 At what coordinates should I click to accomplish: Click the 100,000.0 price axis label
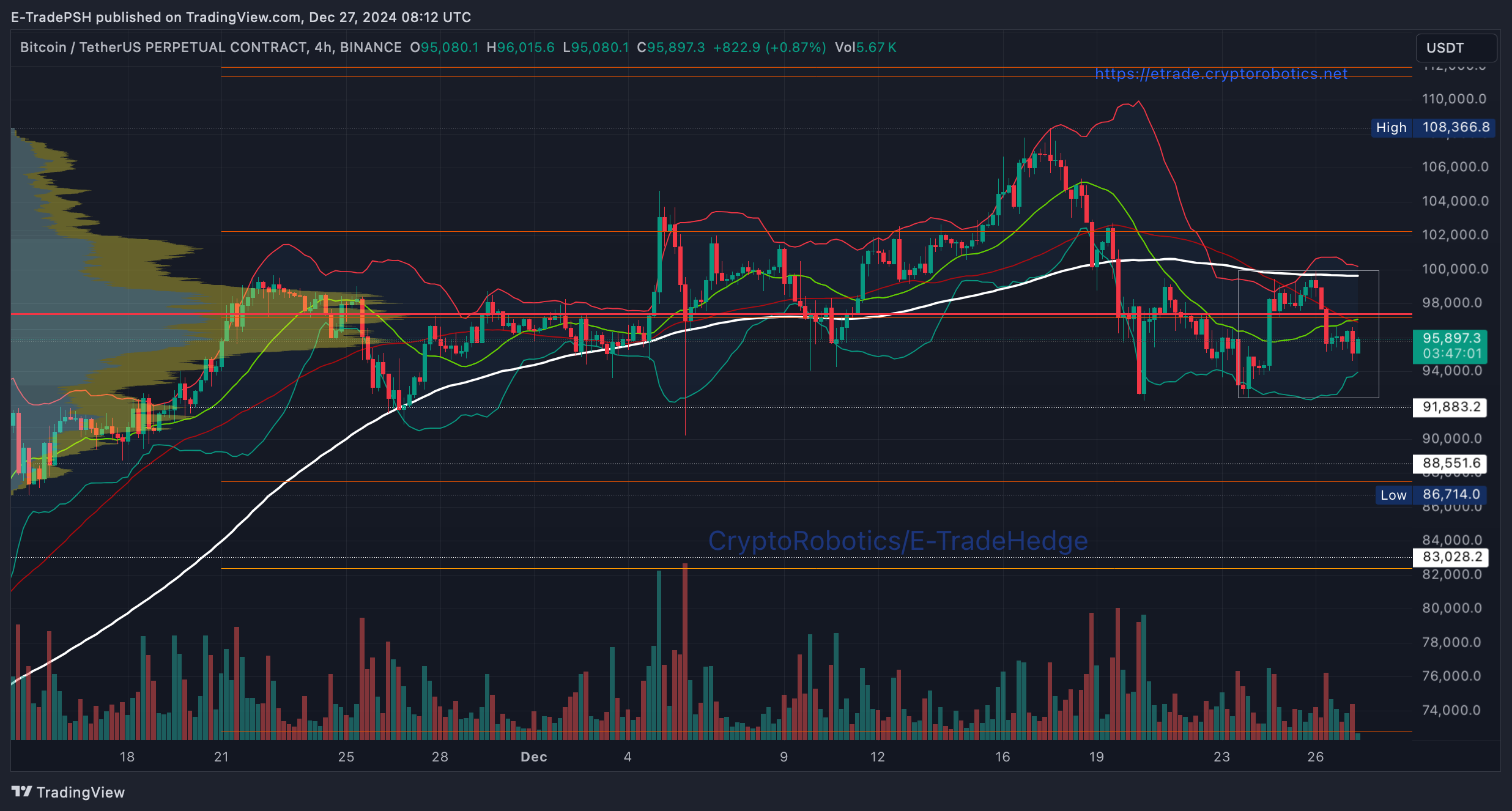tap(1454, 268)
